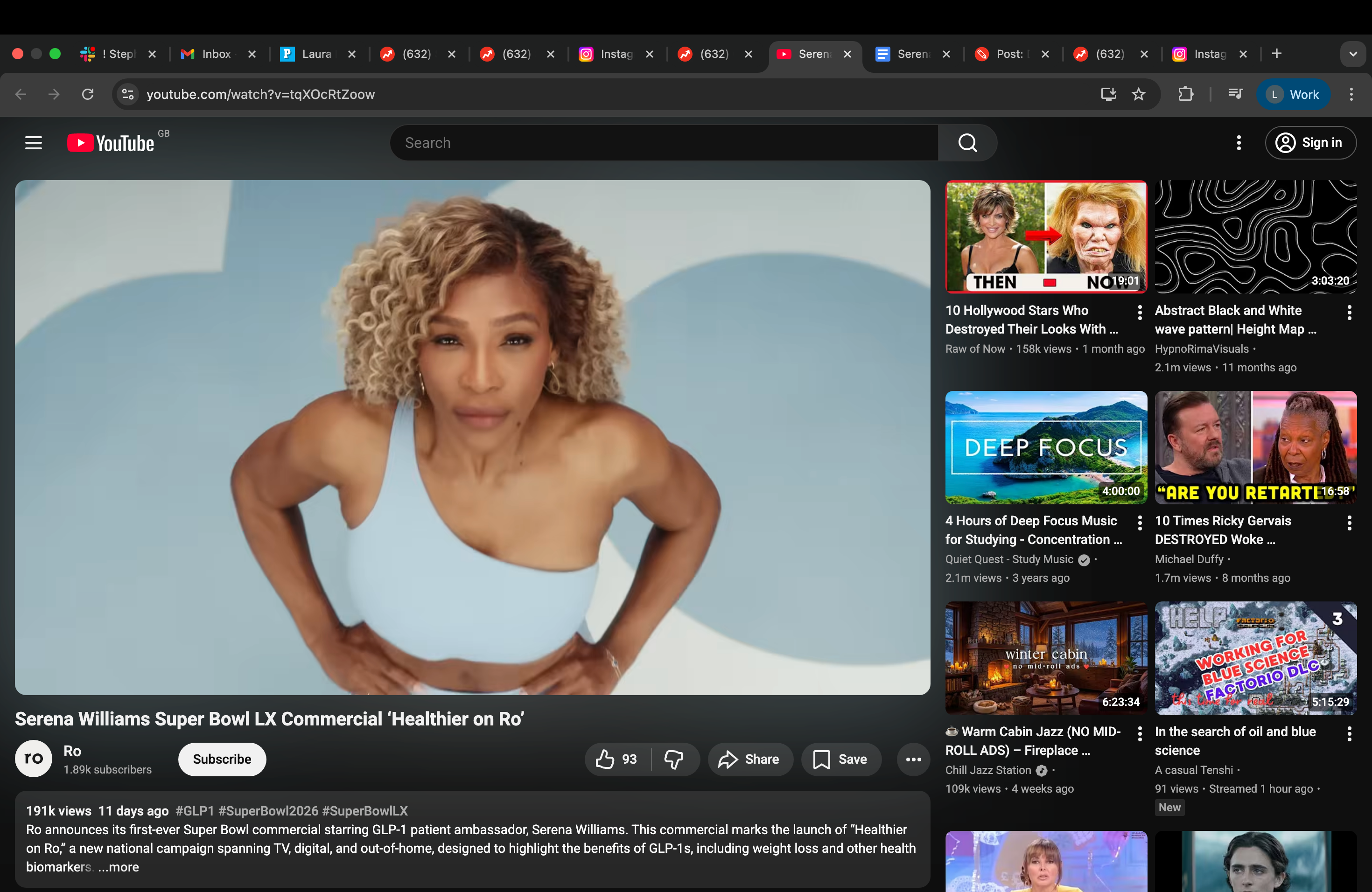
Task: Visit Chill Jazz Station channel
Action: click(x=987, y=770)
